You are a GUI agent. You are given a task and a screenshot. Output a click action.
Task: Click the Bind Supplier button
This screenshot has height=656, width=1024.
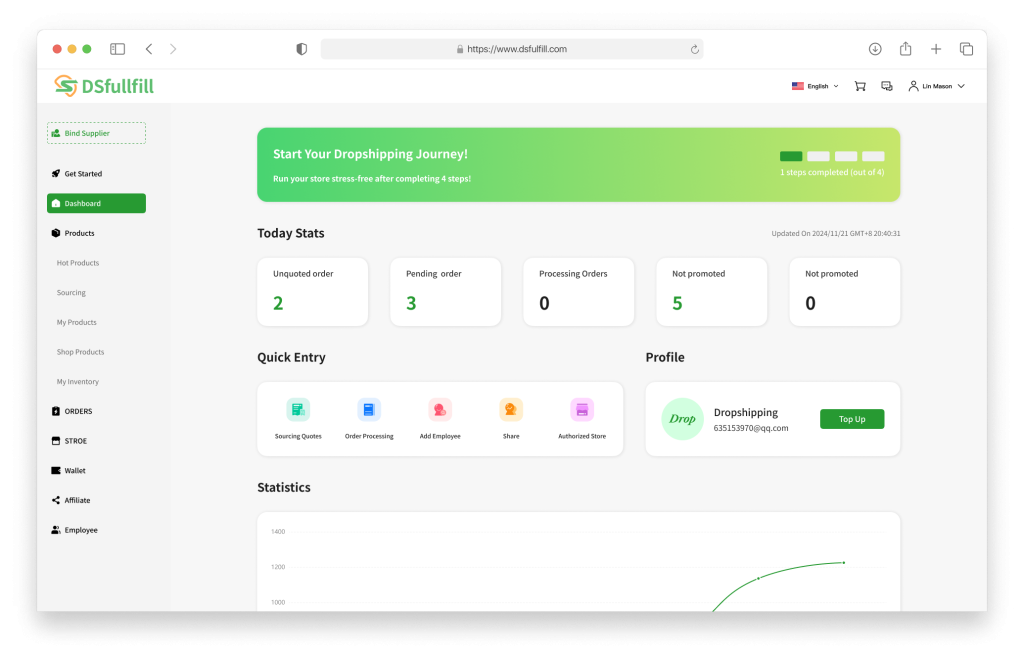click(x=96, y=133)
